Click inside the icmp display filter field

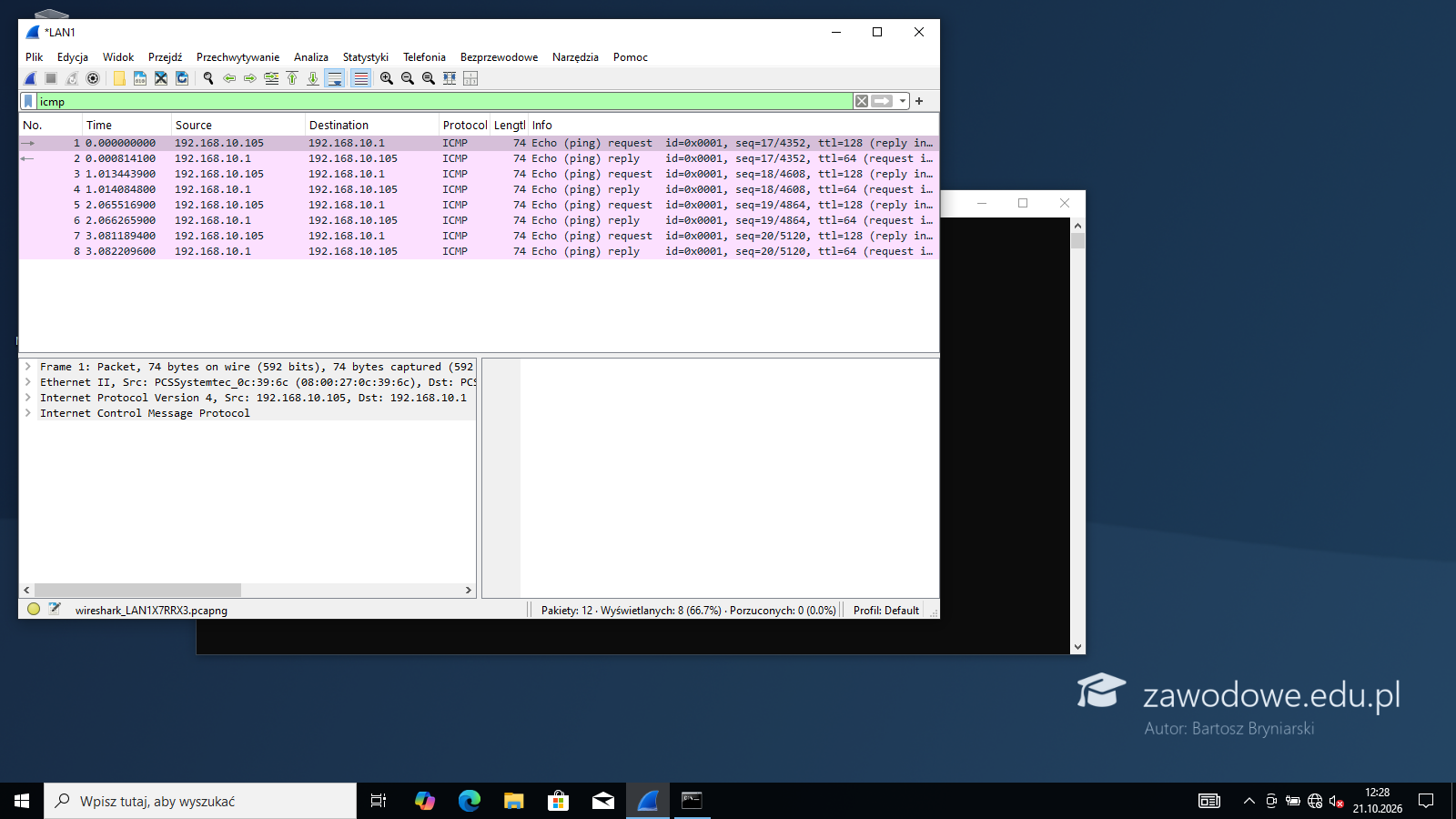(x=444, y=101)
